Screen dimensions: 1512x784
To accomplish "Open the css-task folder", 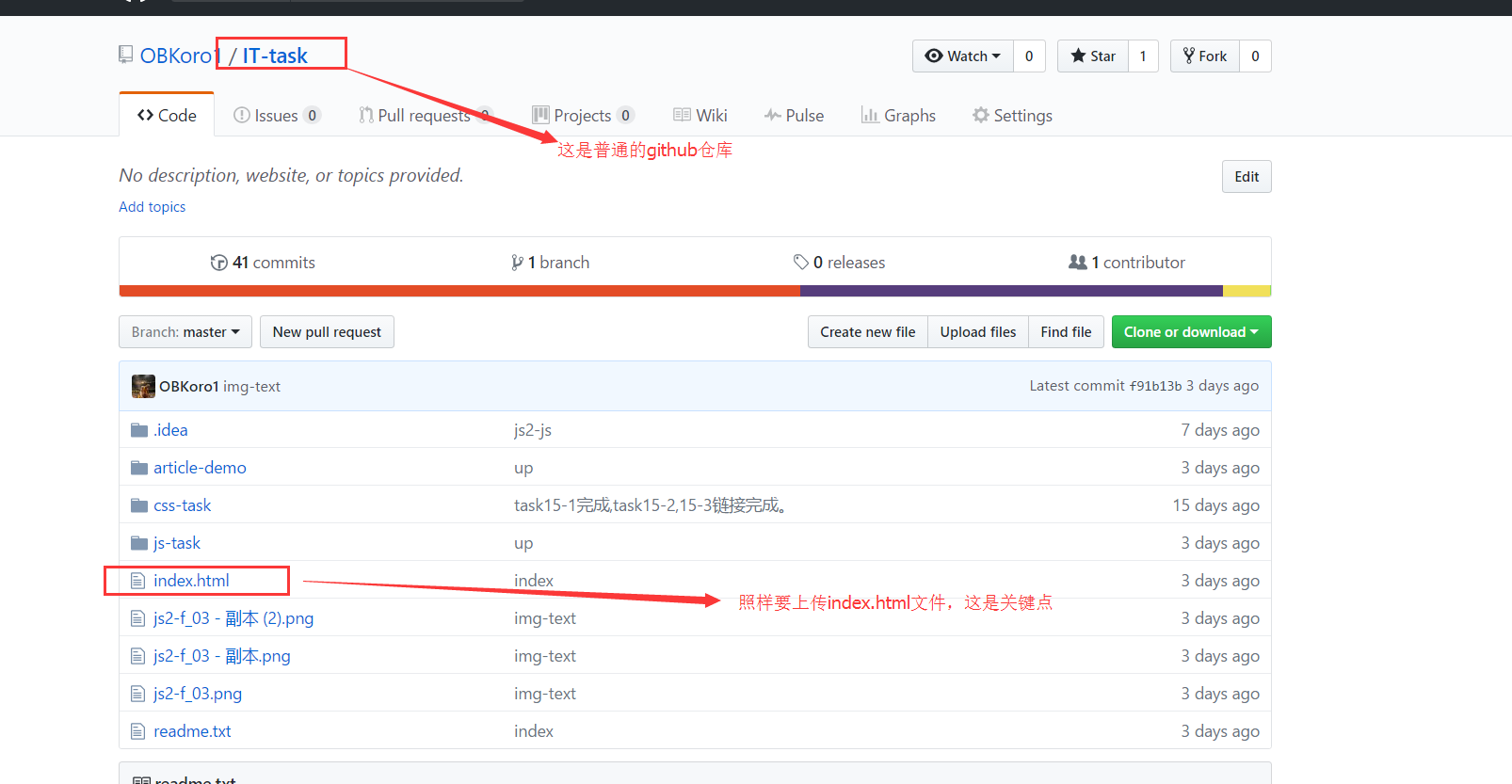I will pyautogui.click(x=182, y=504).
